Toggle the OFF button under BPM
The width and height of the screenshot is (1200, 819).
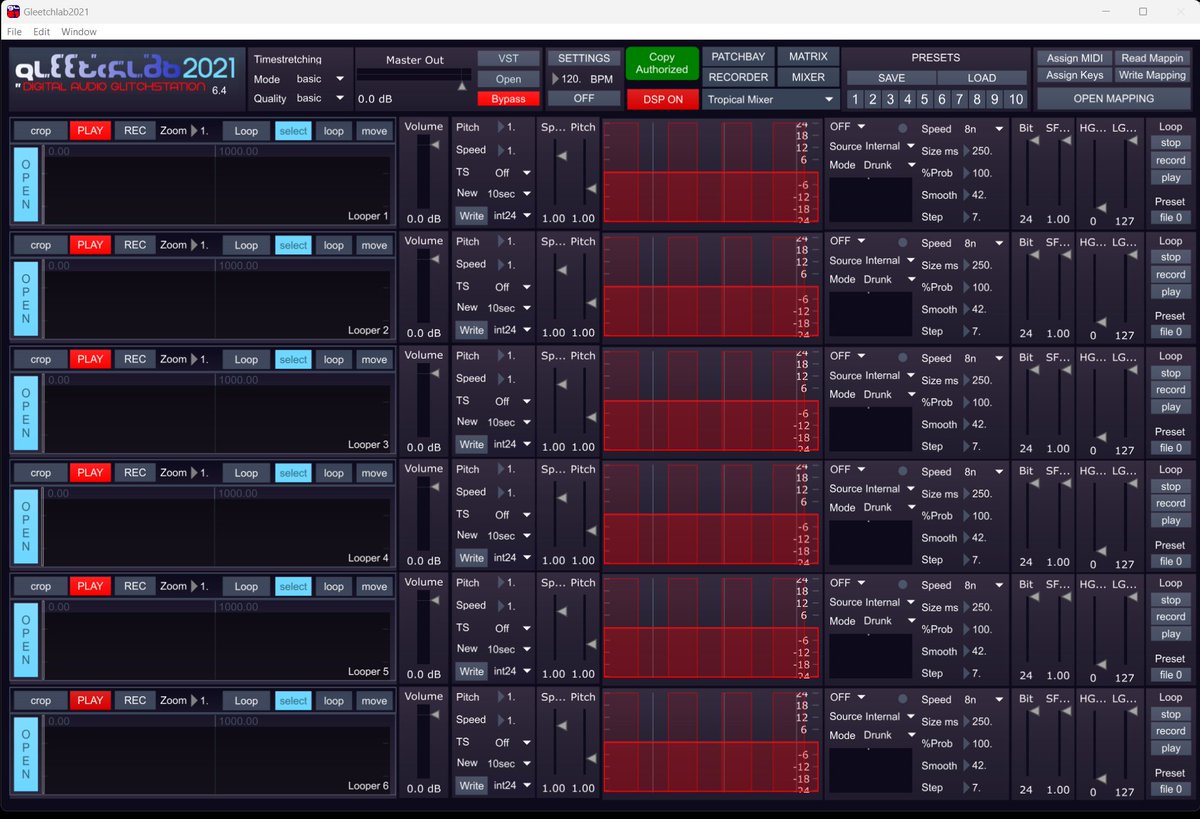(x=584, y=98)
